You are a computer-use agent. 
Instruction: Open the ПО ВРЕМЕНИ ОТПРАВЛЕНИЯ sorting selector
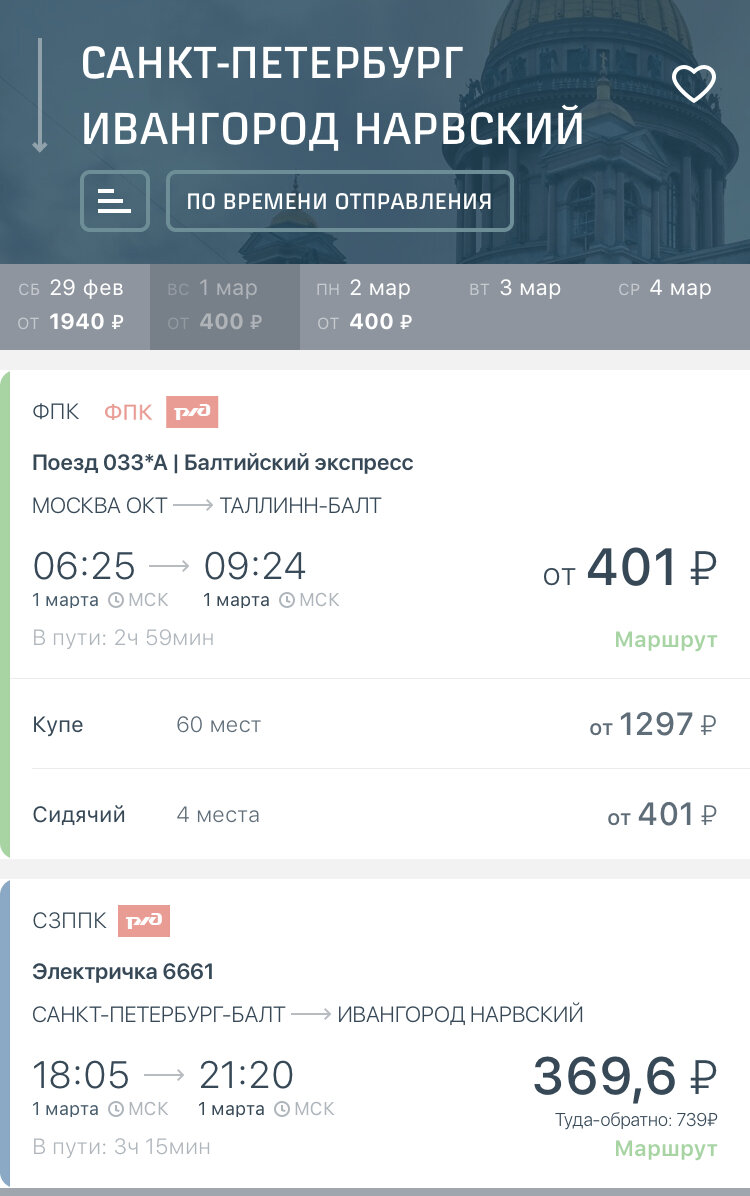pyautogui.click(x=340, y=200)
